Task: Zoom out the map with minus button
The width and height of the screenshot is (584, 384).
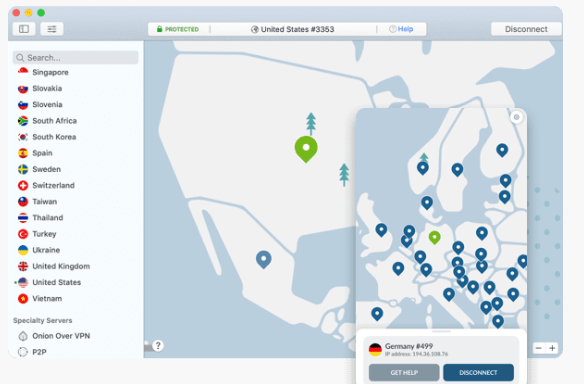Action: tap(539, 348)
